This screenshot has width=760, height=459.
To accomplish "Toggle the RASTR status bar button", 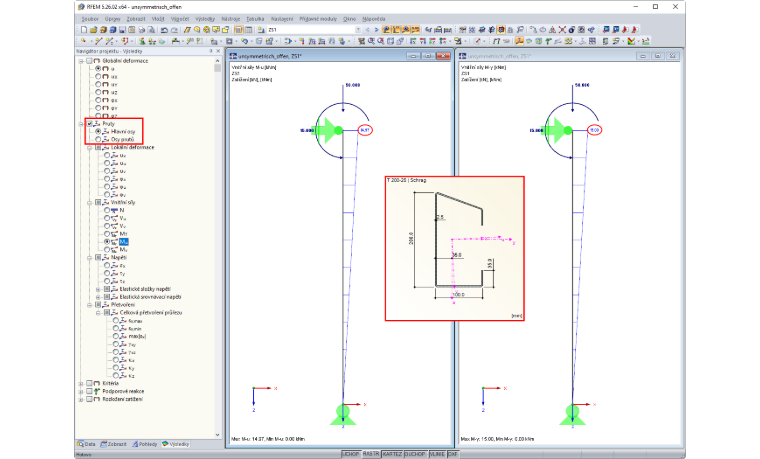I will tap(371, 454).
